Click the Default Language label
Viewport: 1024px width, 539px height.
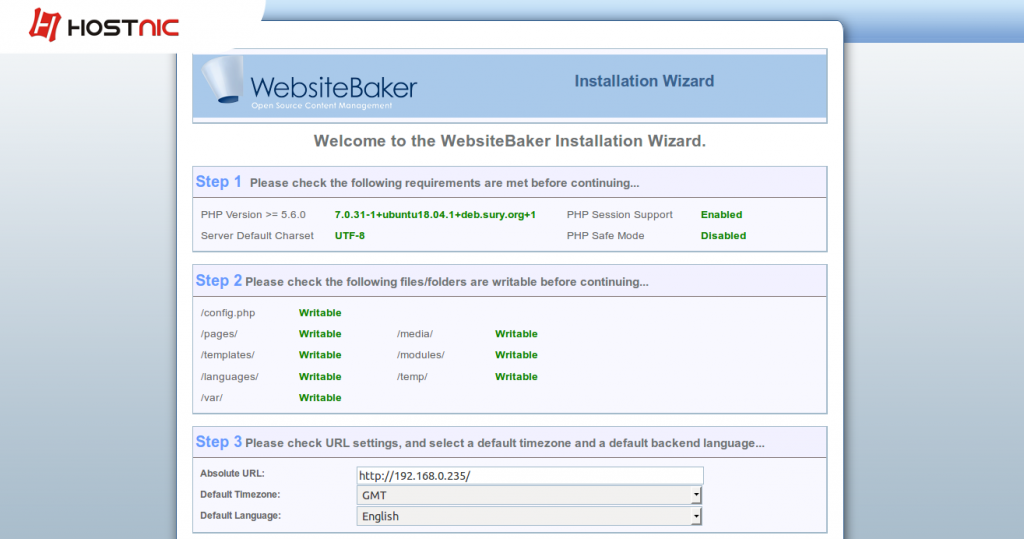pyautogui.click(x=240, y=515)
